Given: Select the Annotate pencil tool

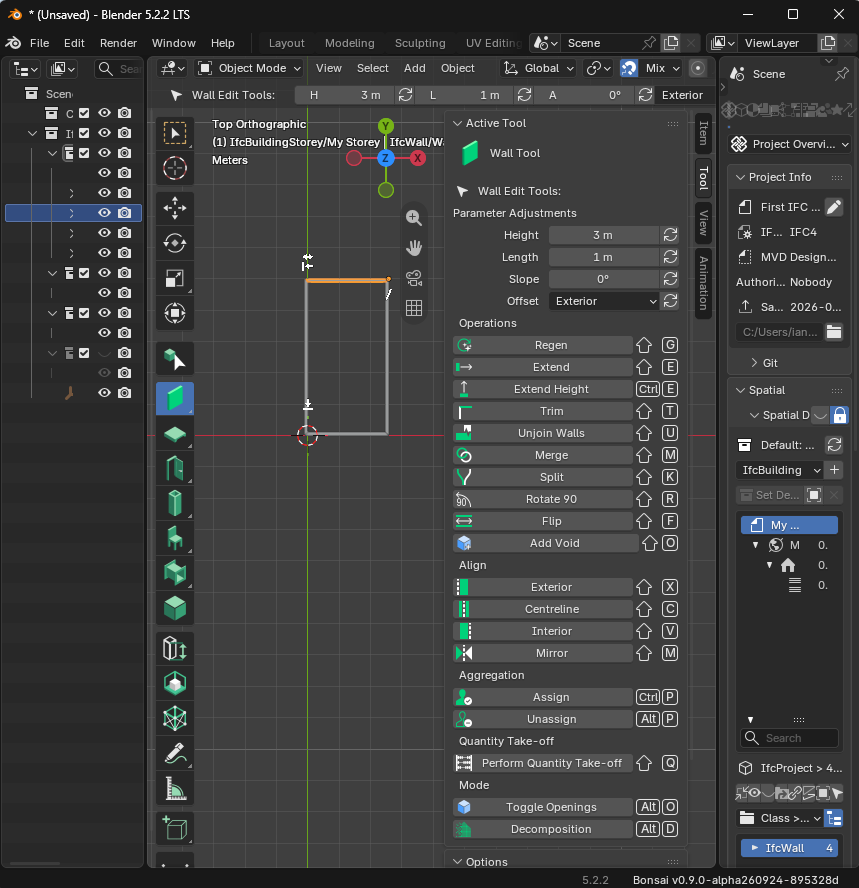Looking at the screenshot, I should click(175, 754).
